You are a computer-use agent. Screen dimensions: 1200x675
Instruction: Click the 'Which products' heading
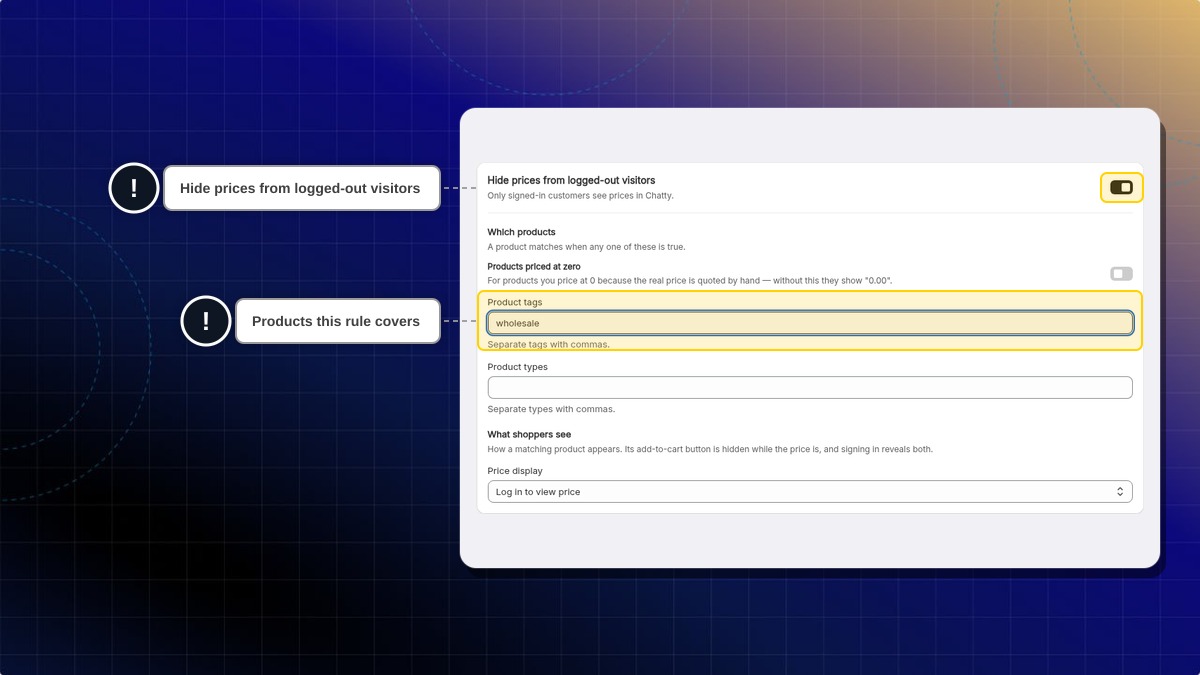tap(521, 232)
